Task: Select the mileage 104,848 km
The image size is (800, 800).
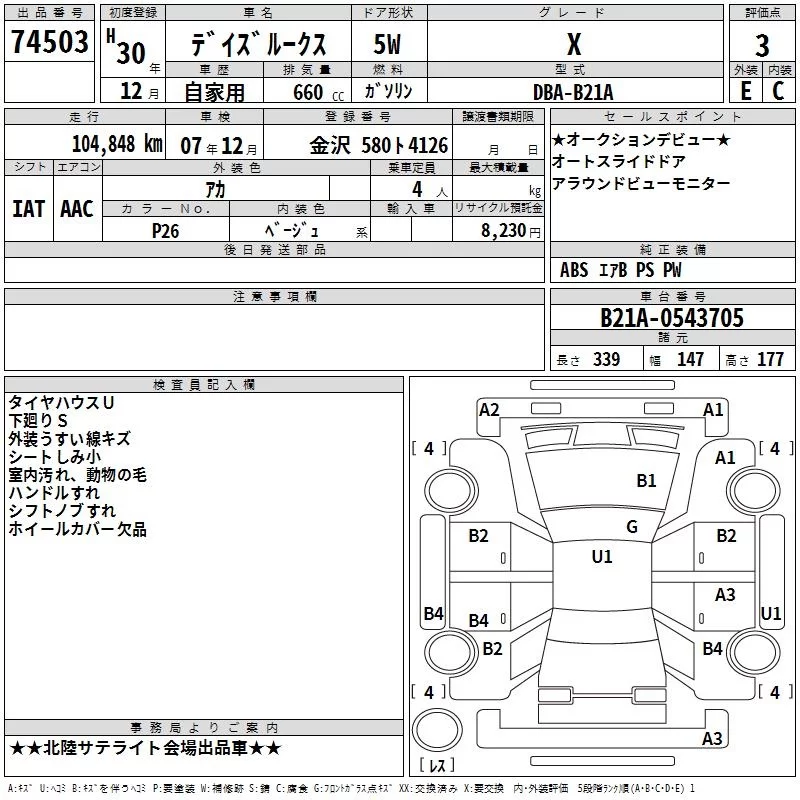Action: pos(117,144)
